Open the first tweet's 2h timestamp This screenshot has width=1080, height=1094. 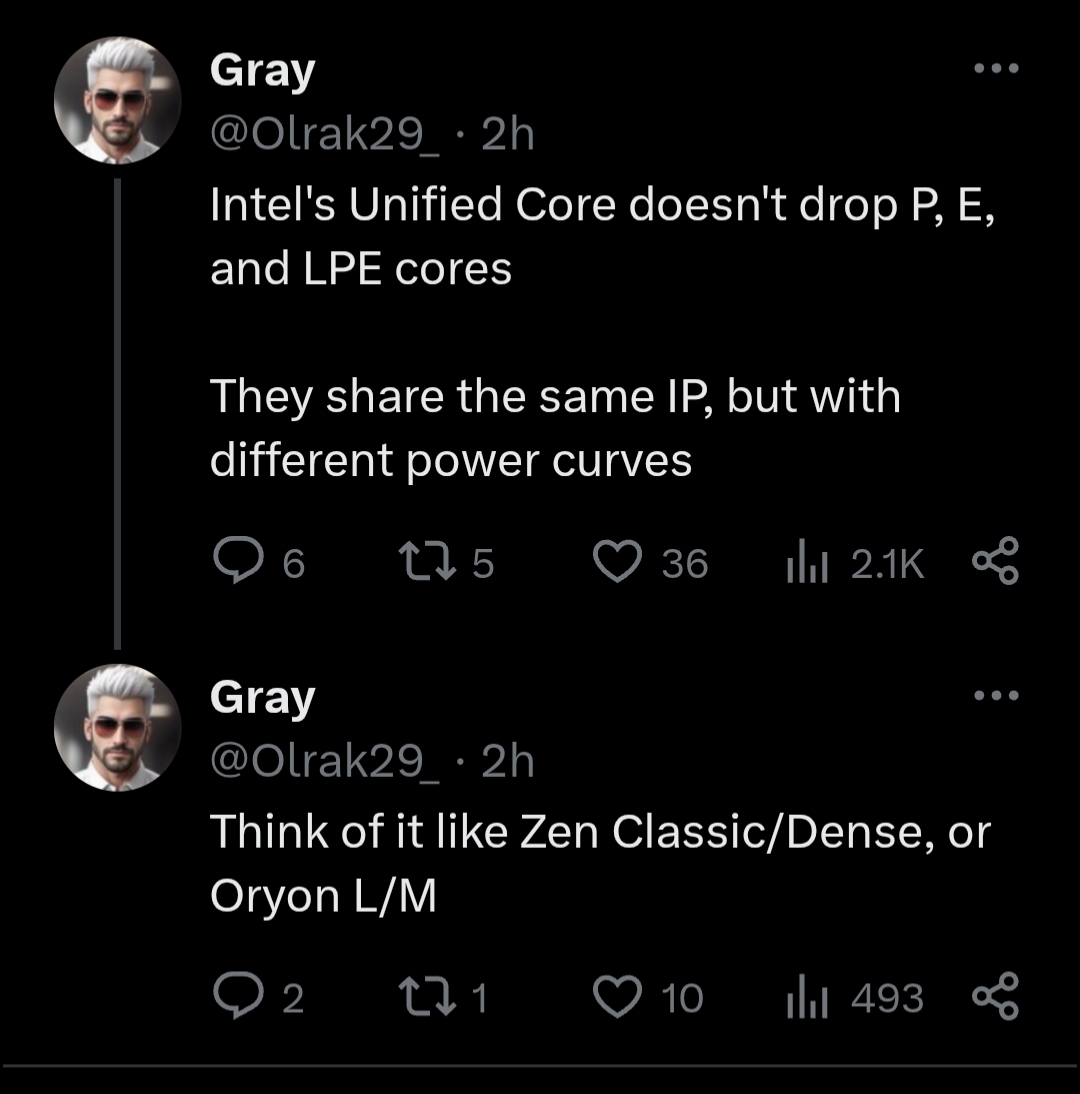[507, 135]
